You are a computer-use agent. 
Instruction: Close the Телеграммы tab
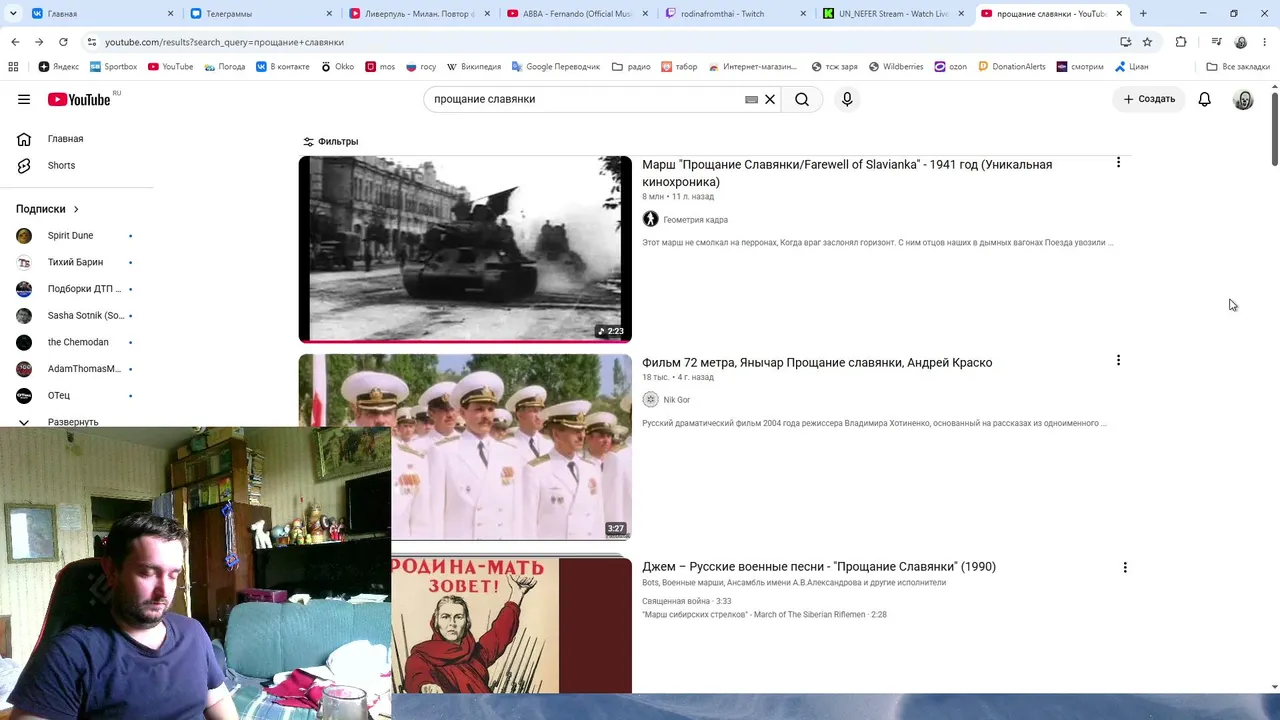[328, 14]
